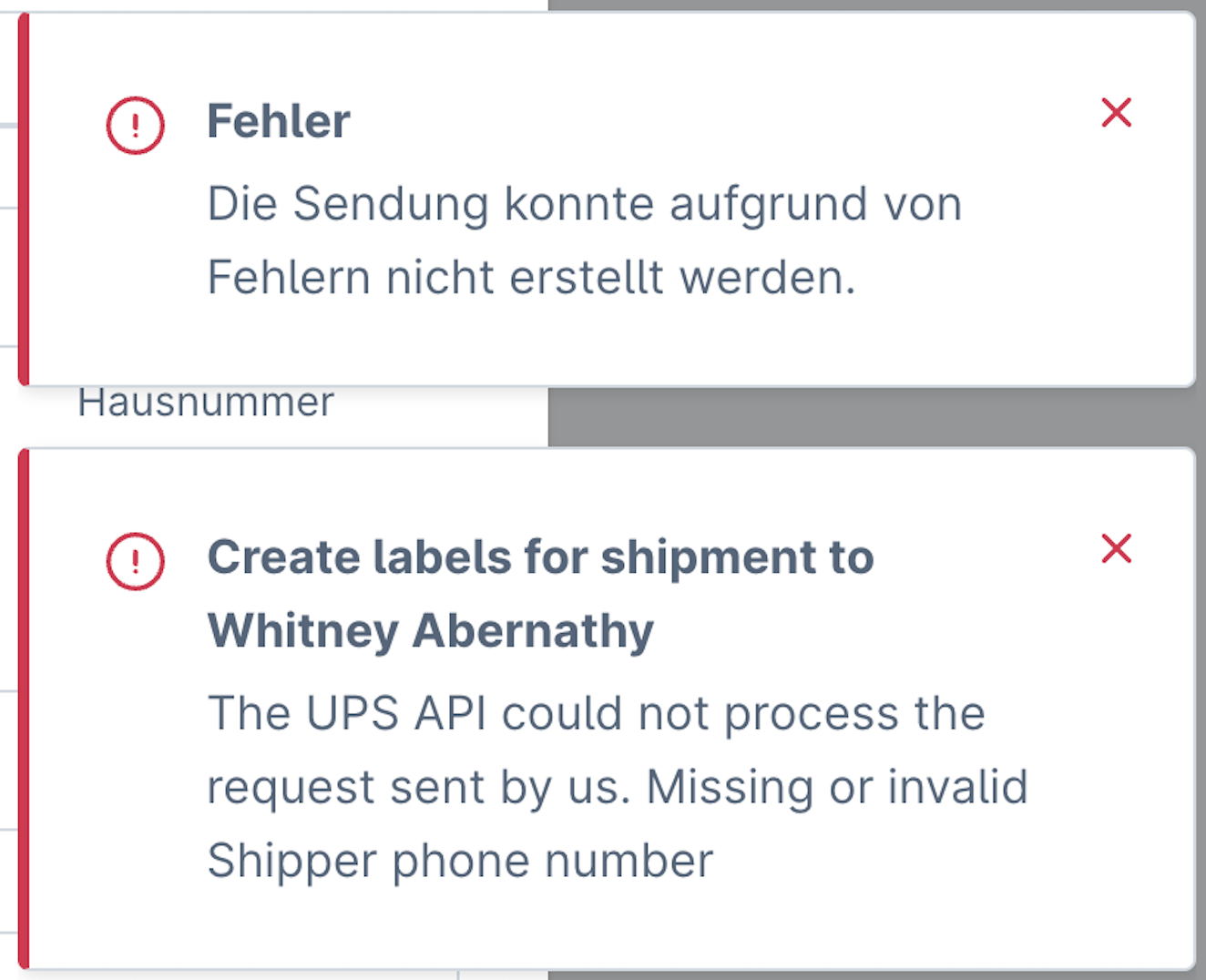Viewport: 1206px width, 980px height.
Task: Click the red X icon on the Fehler alert
Action: [1115, 113]
